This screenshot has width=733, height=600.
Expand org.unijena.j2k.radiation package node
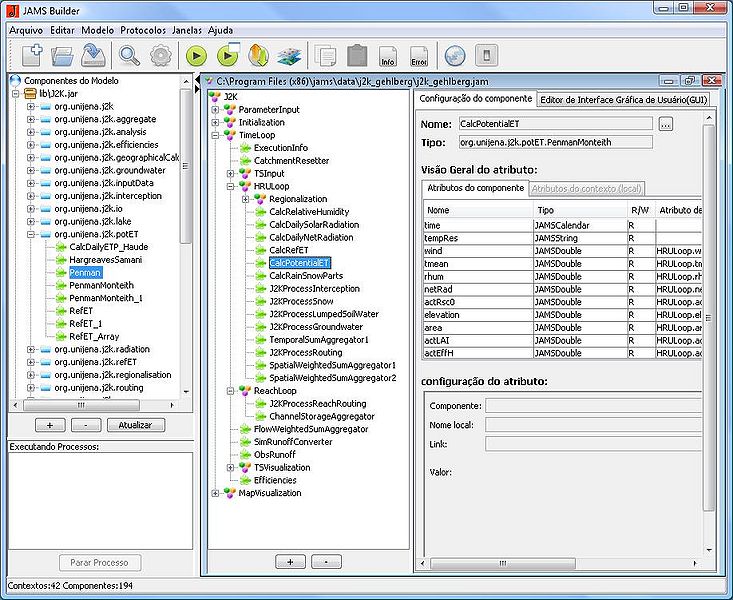(31, 350)
